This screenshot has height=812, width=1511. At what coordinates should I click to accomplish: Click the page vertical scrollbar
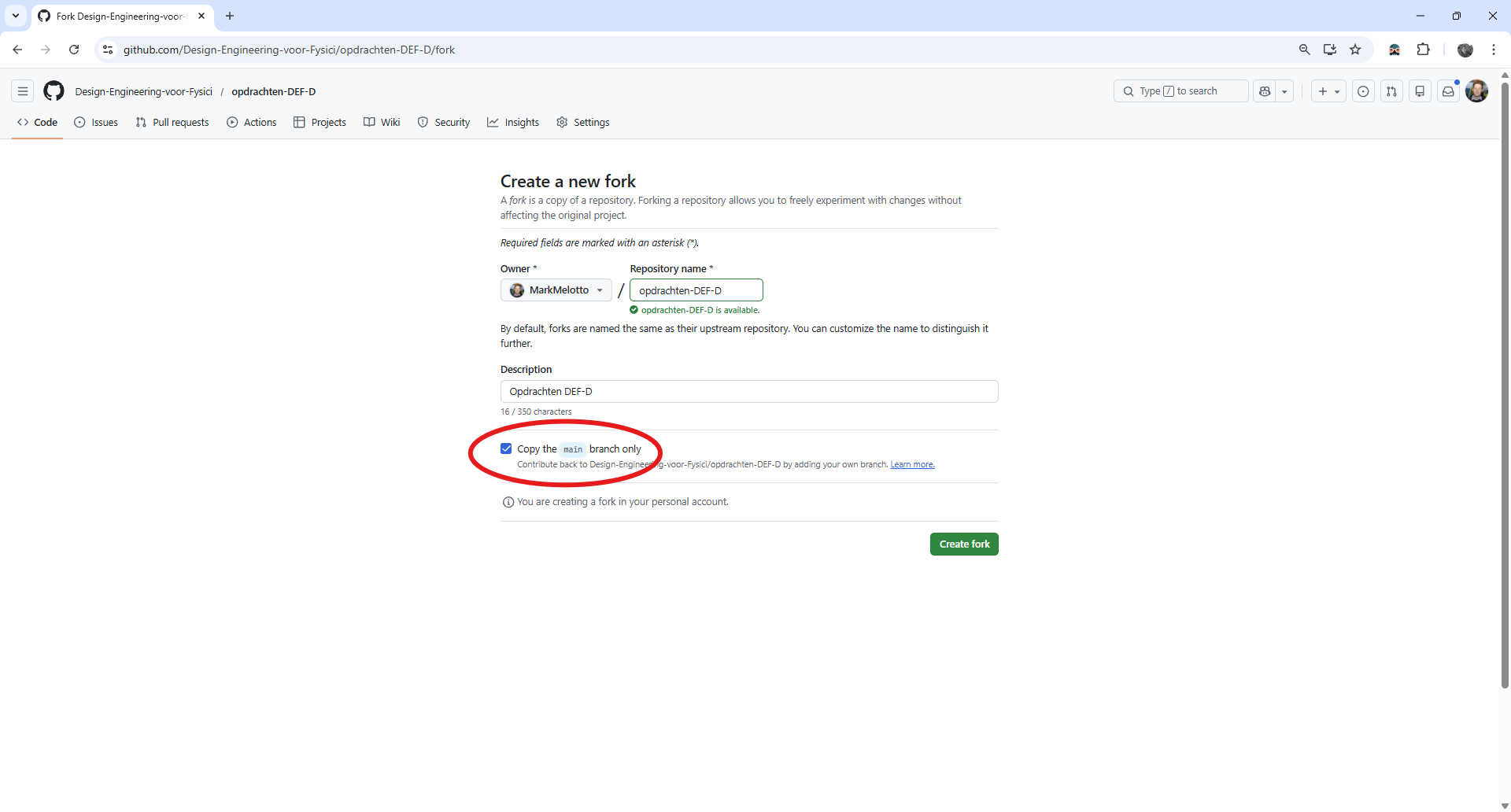pyautogui.click(x=1505, y=386)
